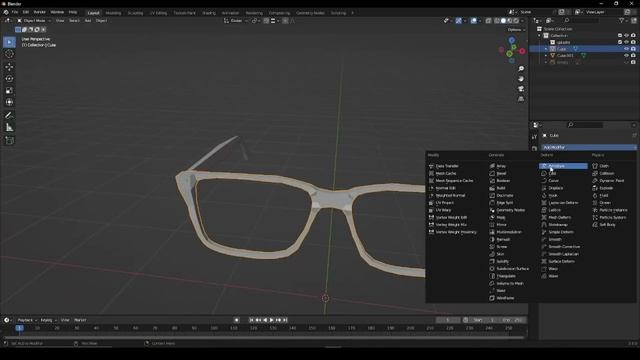Expand the Cube.001 tree item
Screen dimensions: 640x360
[x=546, y=56]
